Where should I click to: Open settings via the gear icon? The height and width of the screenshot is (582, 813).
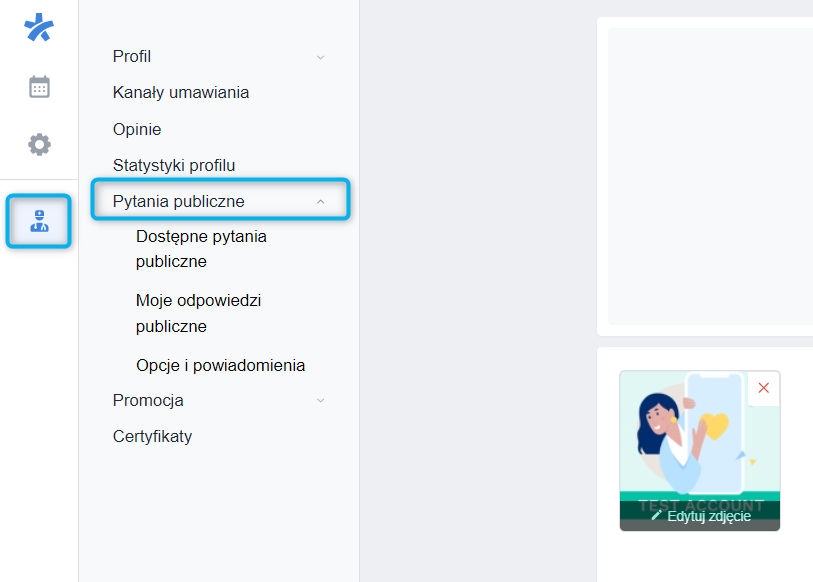click(38, 144)
